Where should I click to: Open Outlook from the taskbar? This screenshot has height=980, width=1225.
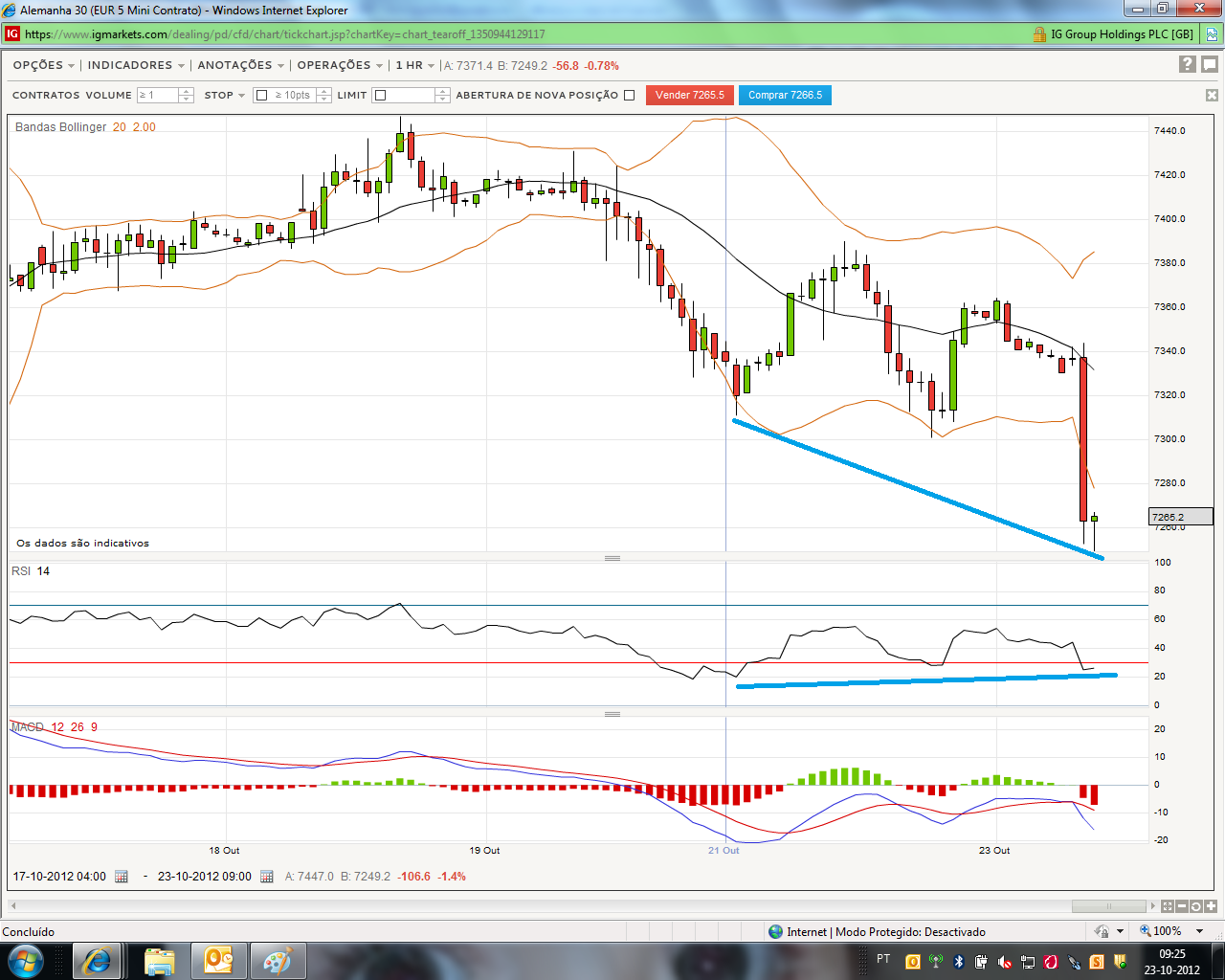click(219, 960)
